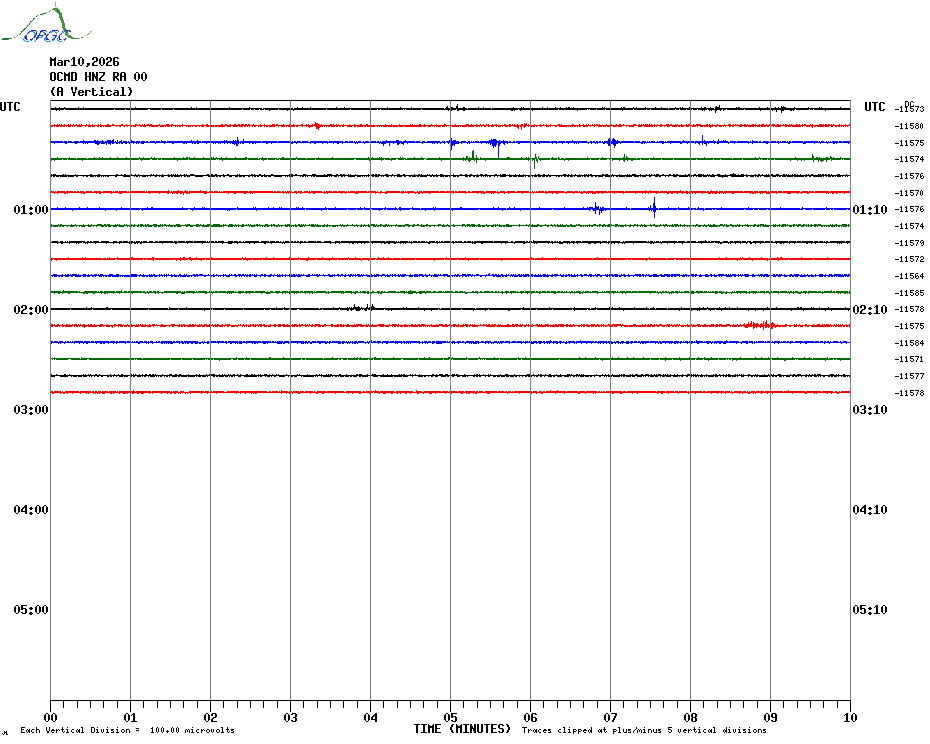The width and height of the screenshot is (930, 744).
Task: Select the DC offset value -11580
Action: pyautogui.click(x=910, y=126)
